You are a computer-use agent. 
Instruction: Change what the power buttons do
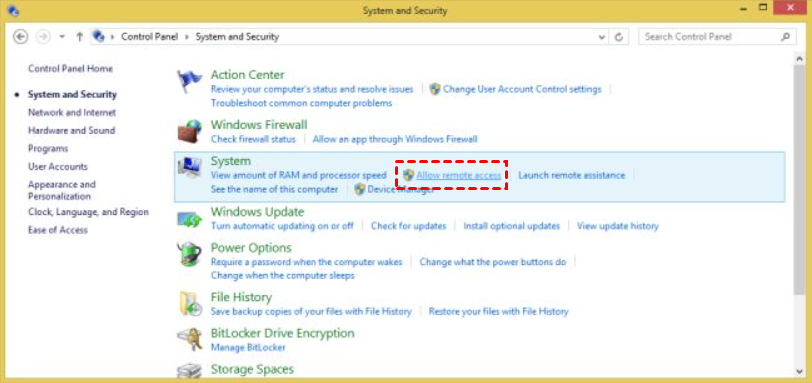[x=493, y=262]
